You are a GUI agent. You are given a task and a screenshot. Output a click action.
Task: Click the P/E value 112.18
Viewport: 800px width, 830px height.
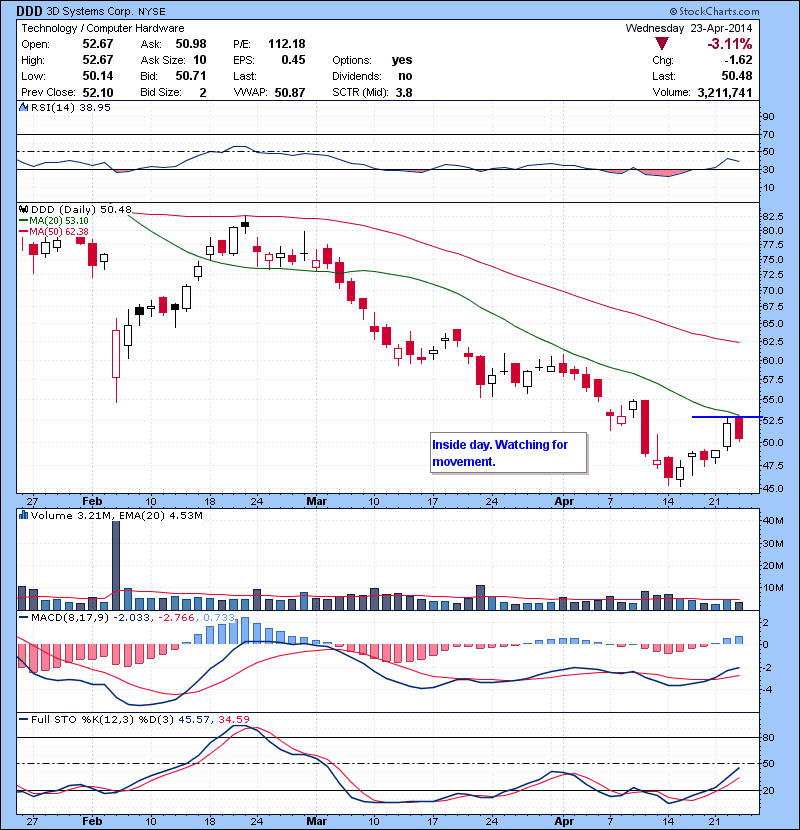[286, 44]
